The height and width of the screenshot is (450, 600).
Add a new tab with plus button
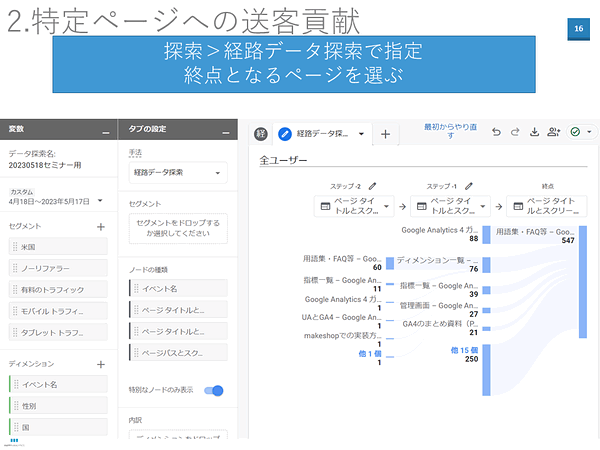(385, 134)
